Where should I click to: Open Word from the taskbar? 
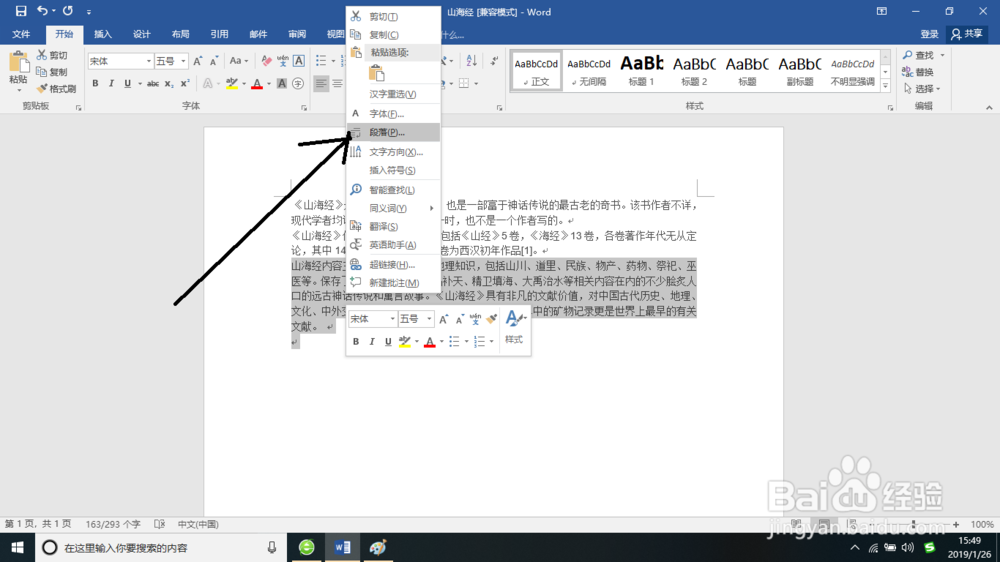click(x=342, y=548)
